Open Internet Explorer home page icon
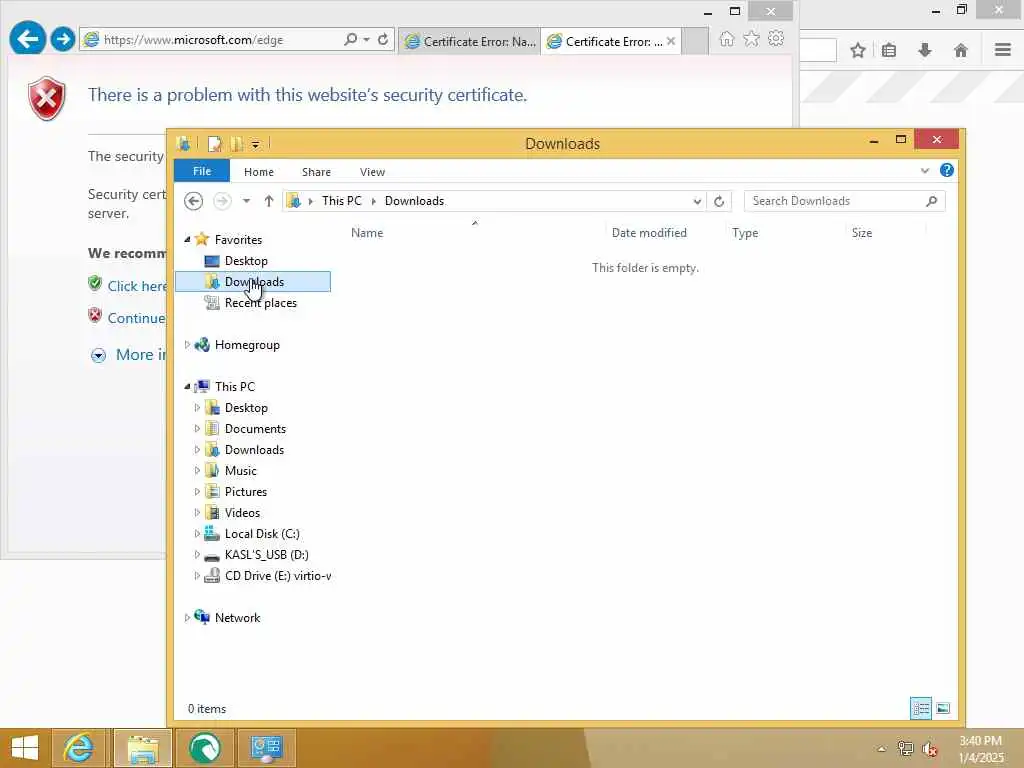 pos(726,39)
